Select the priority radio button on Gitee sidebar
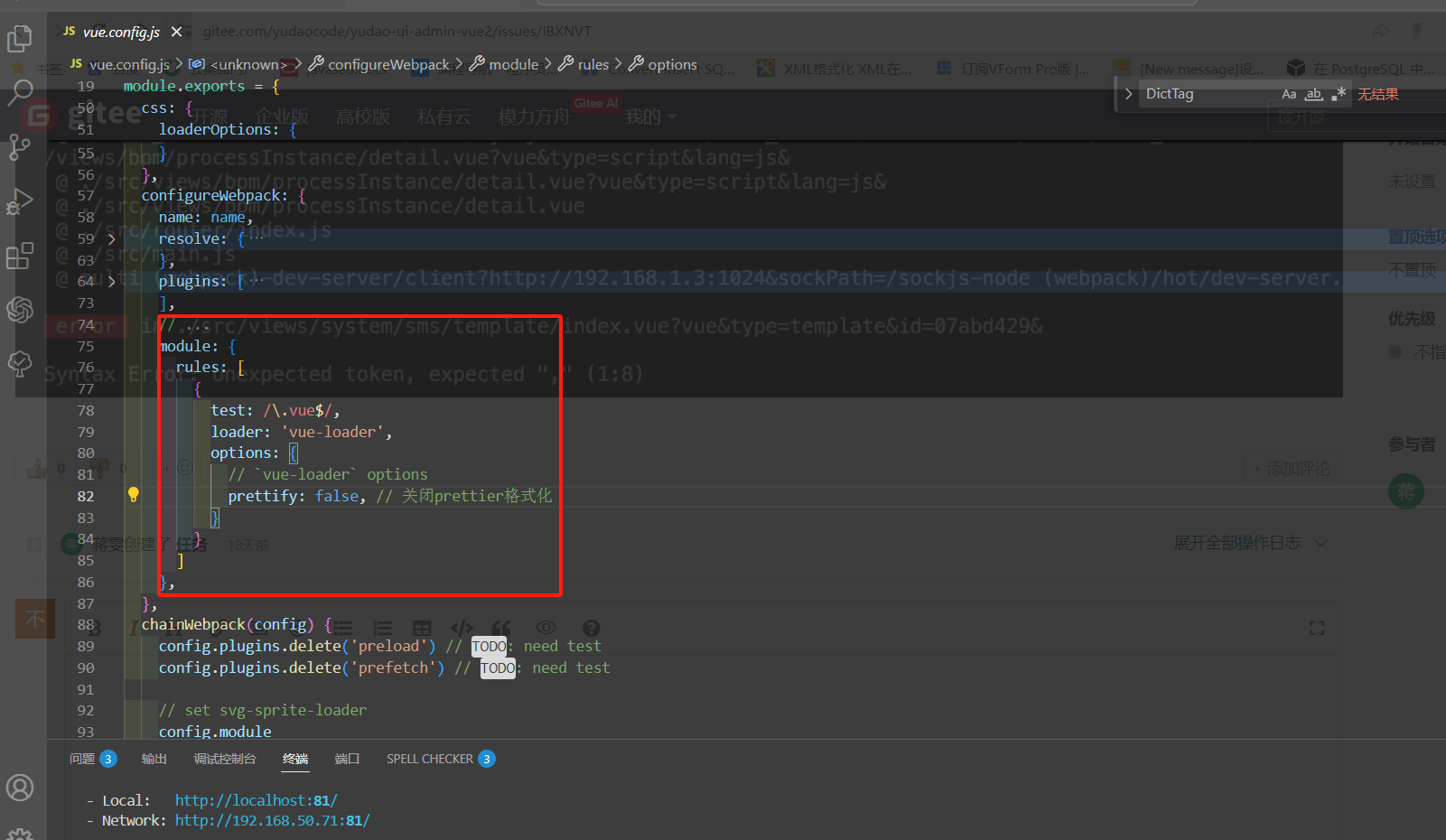The height and width of the screenshot is (840, 1446). pos(1395,351)
